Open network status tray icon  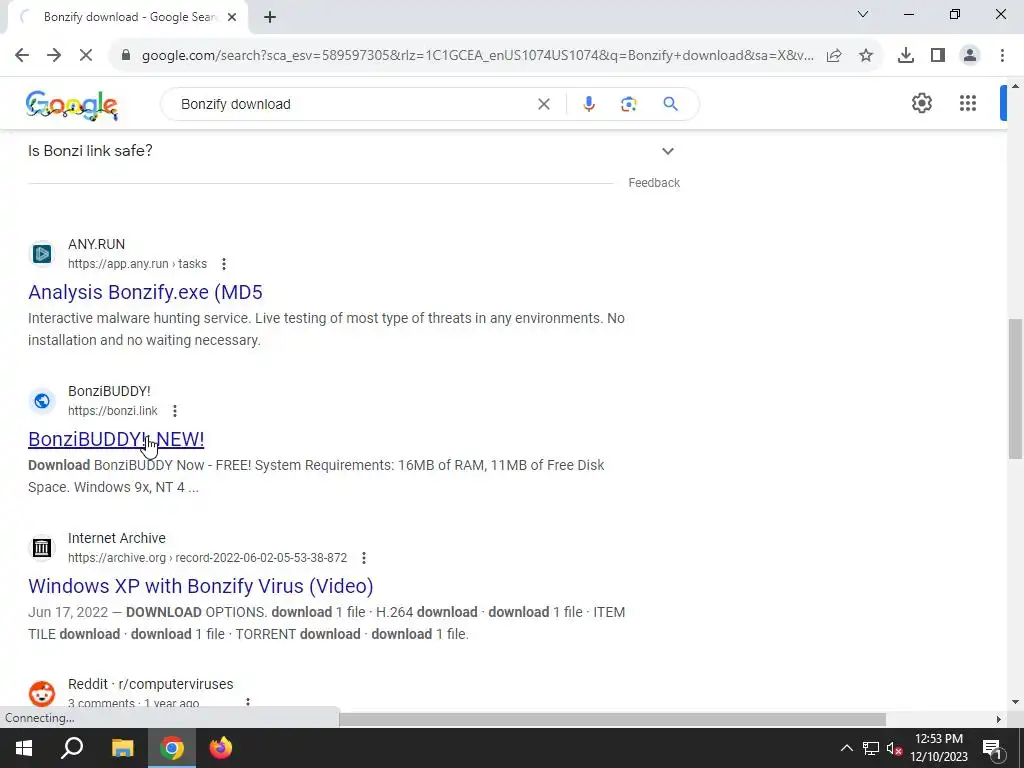[x=871, y=748]
